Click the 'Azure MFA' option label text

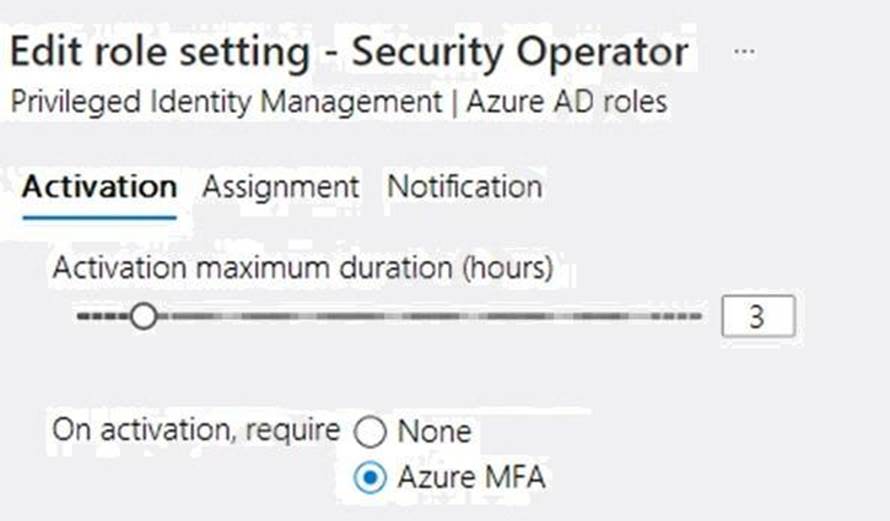click(471, 479)
